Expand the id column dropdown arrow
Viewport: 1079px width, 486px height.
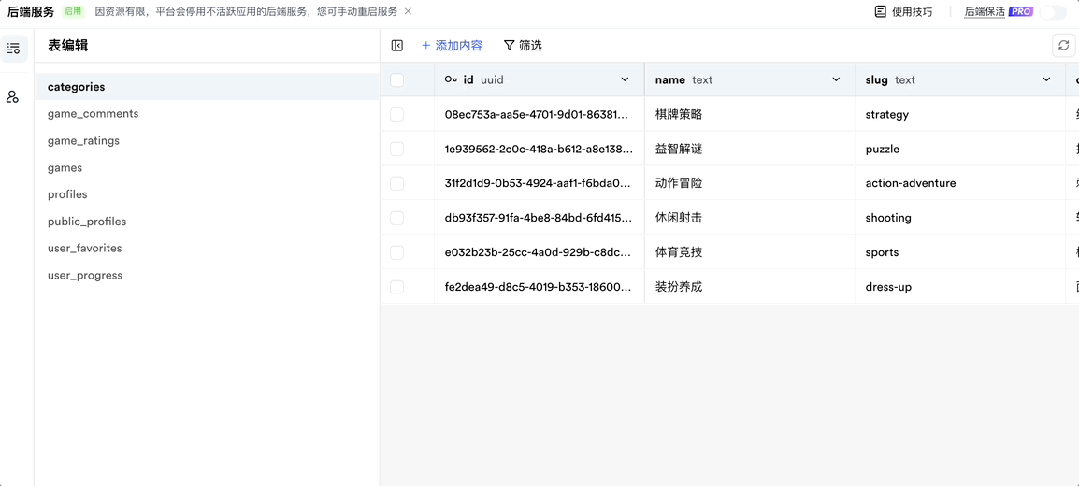[625, 80]
